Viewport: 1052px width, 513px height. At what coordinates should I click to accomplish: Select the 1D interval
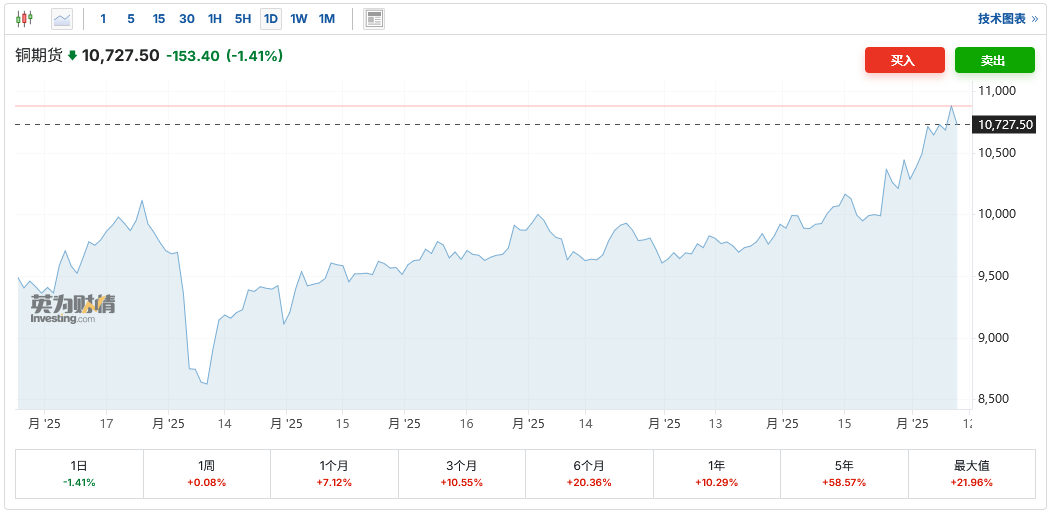(270, 19)
